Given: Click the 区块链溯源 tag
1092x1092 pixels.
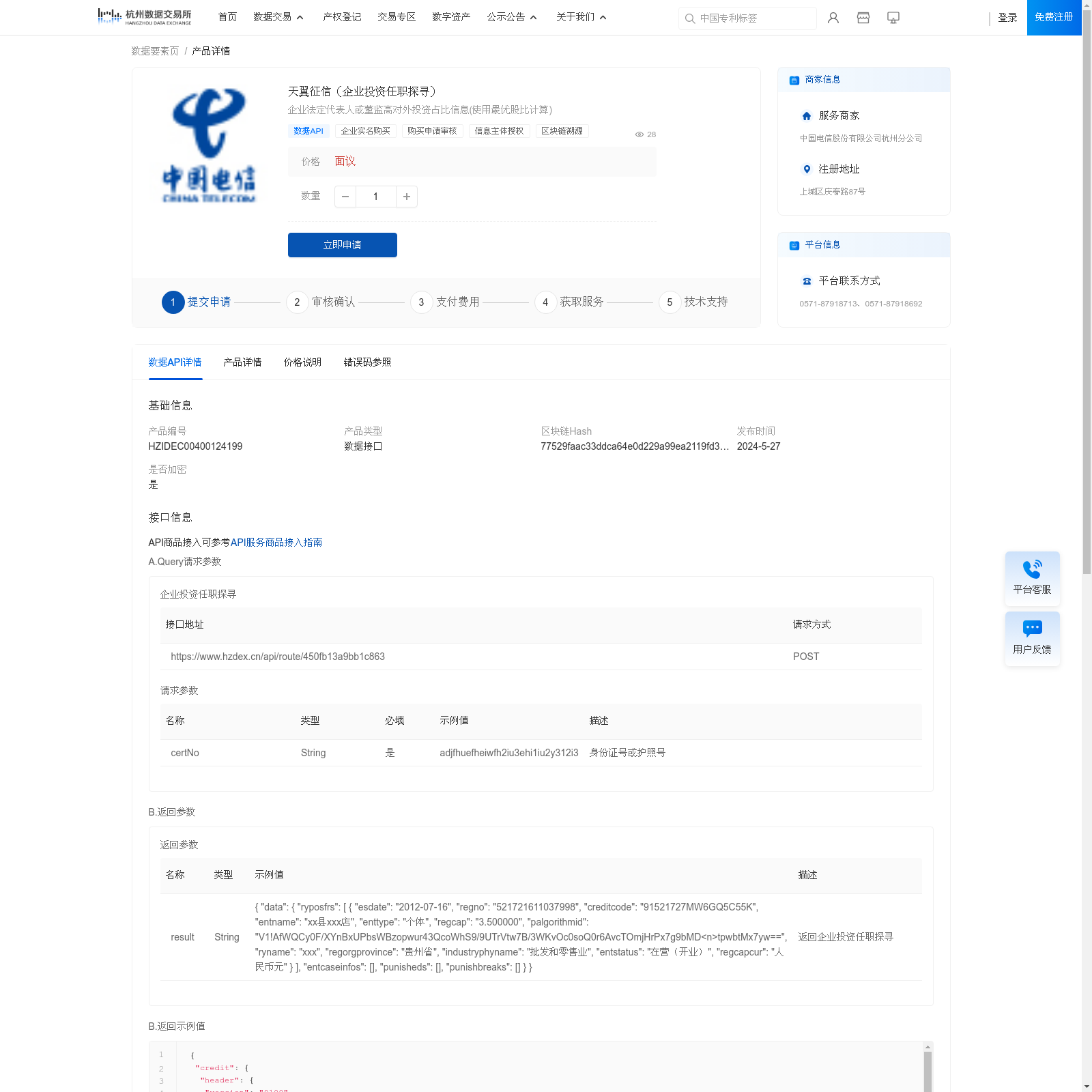Looking at the screenshot, I should [x=562, y=131].
